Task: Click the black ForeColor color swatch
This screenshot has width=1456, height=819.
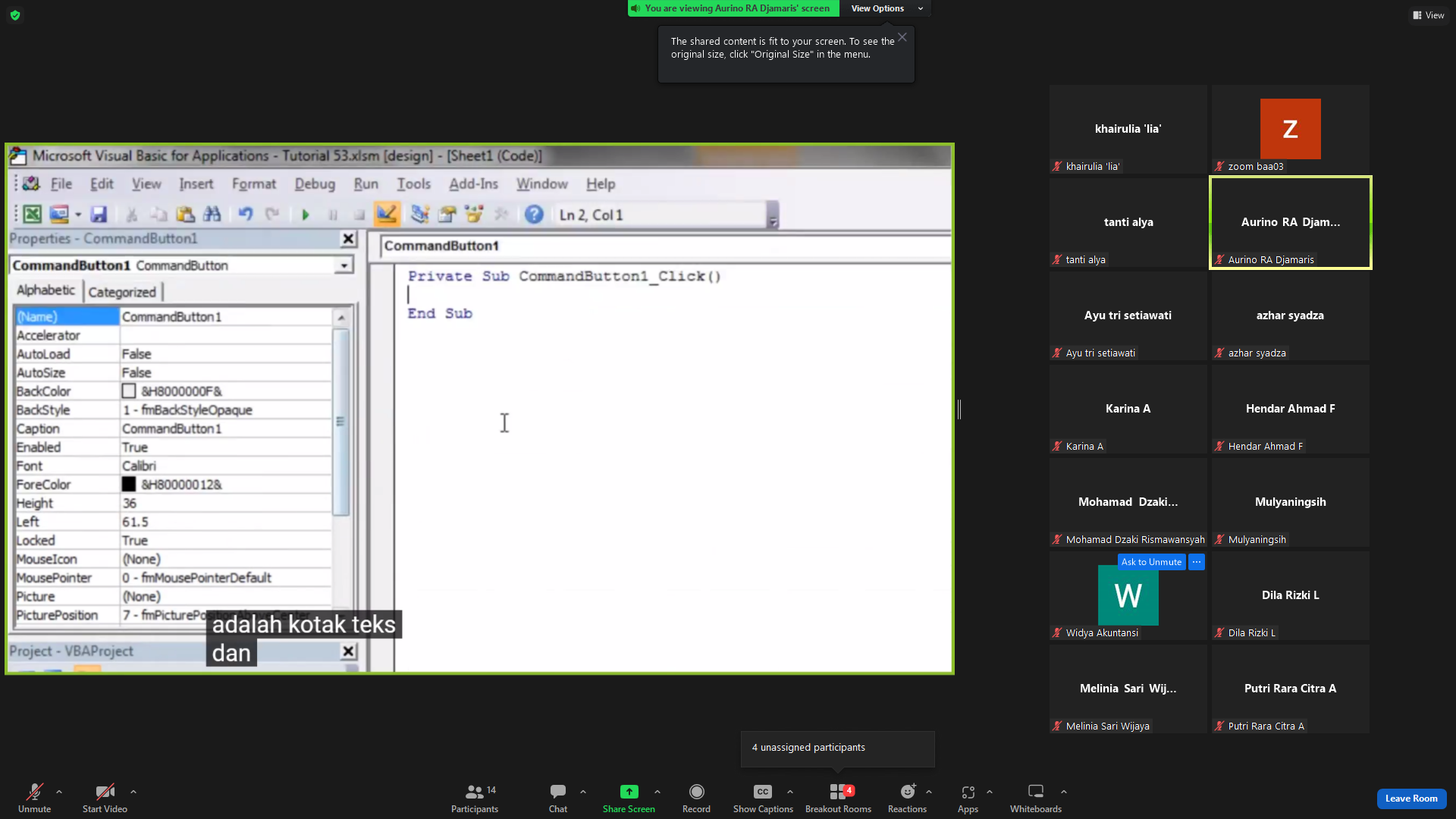Action: (x=129, y=485)
